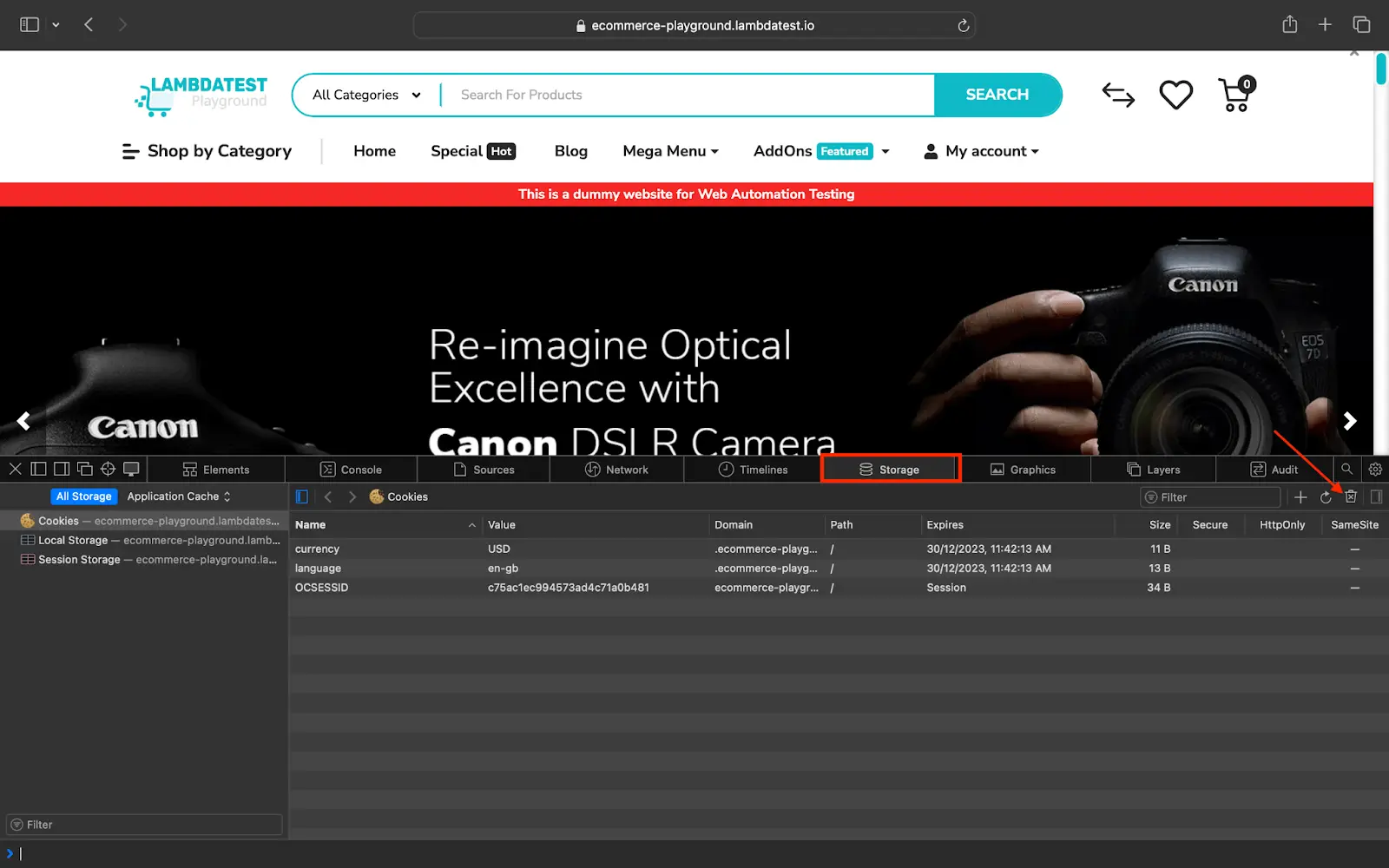Show next carousel slide
1389x868 pixels.
click(1350, 421)
